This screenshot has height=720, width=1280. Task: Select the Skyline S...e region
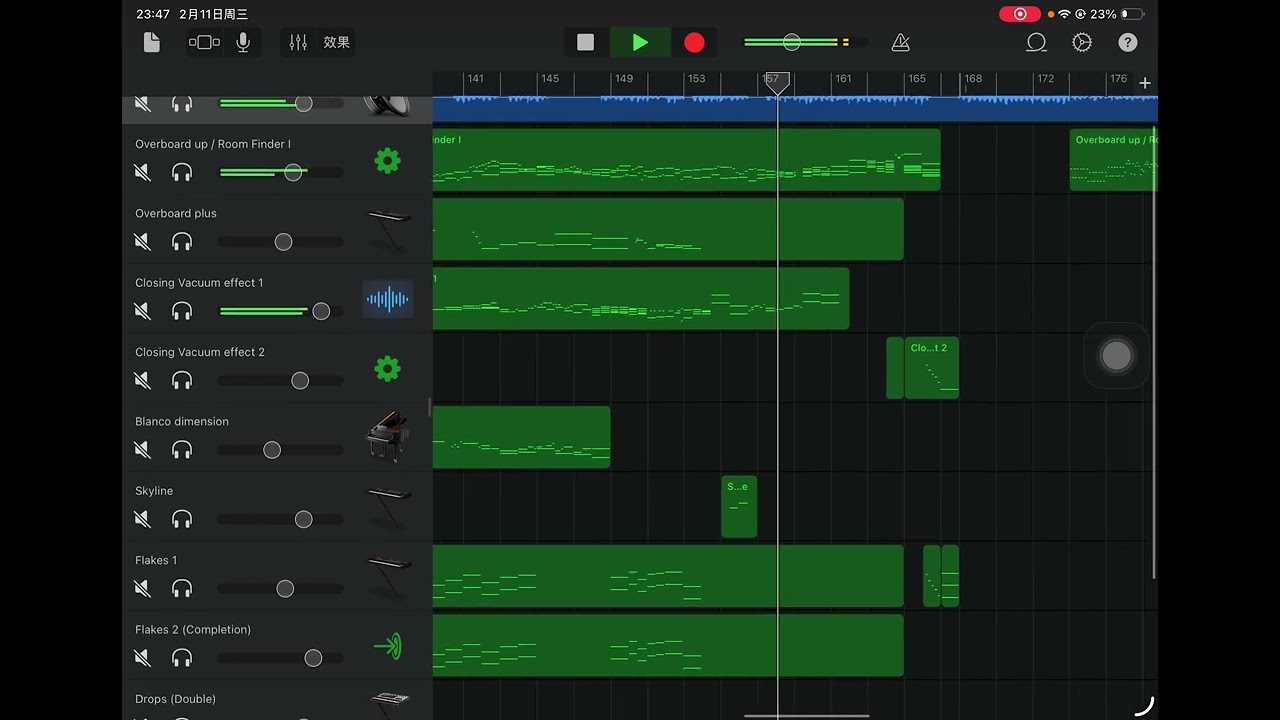coord(739,507)
